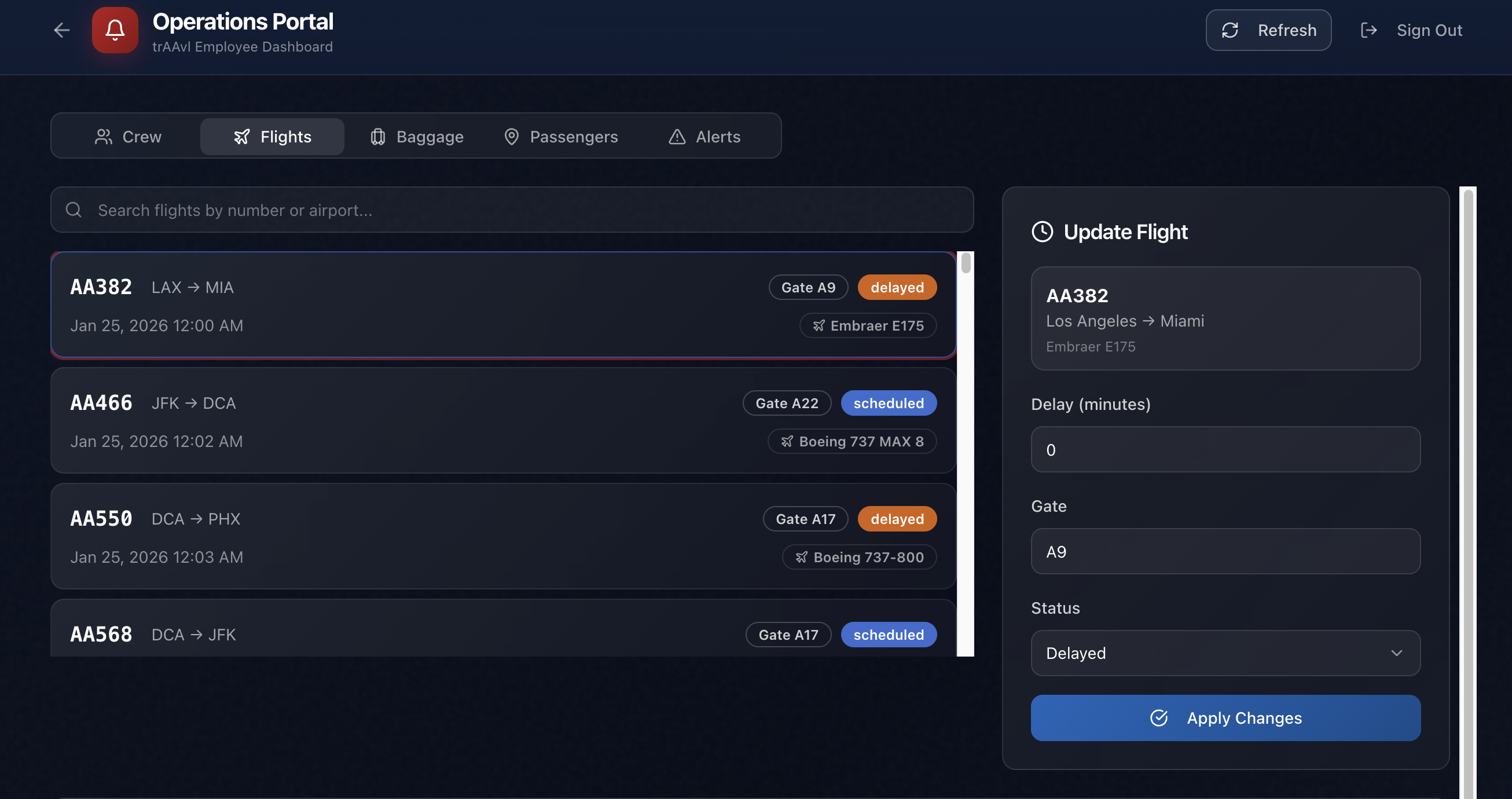1512x799 pixels.
Task: Click the flight list scrollbar thumb
Action: click(966, 263)
